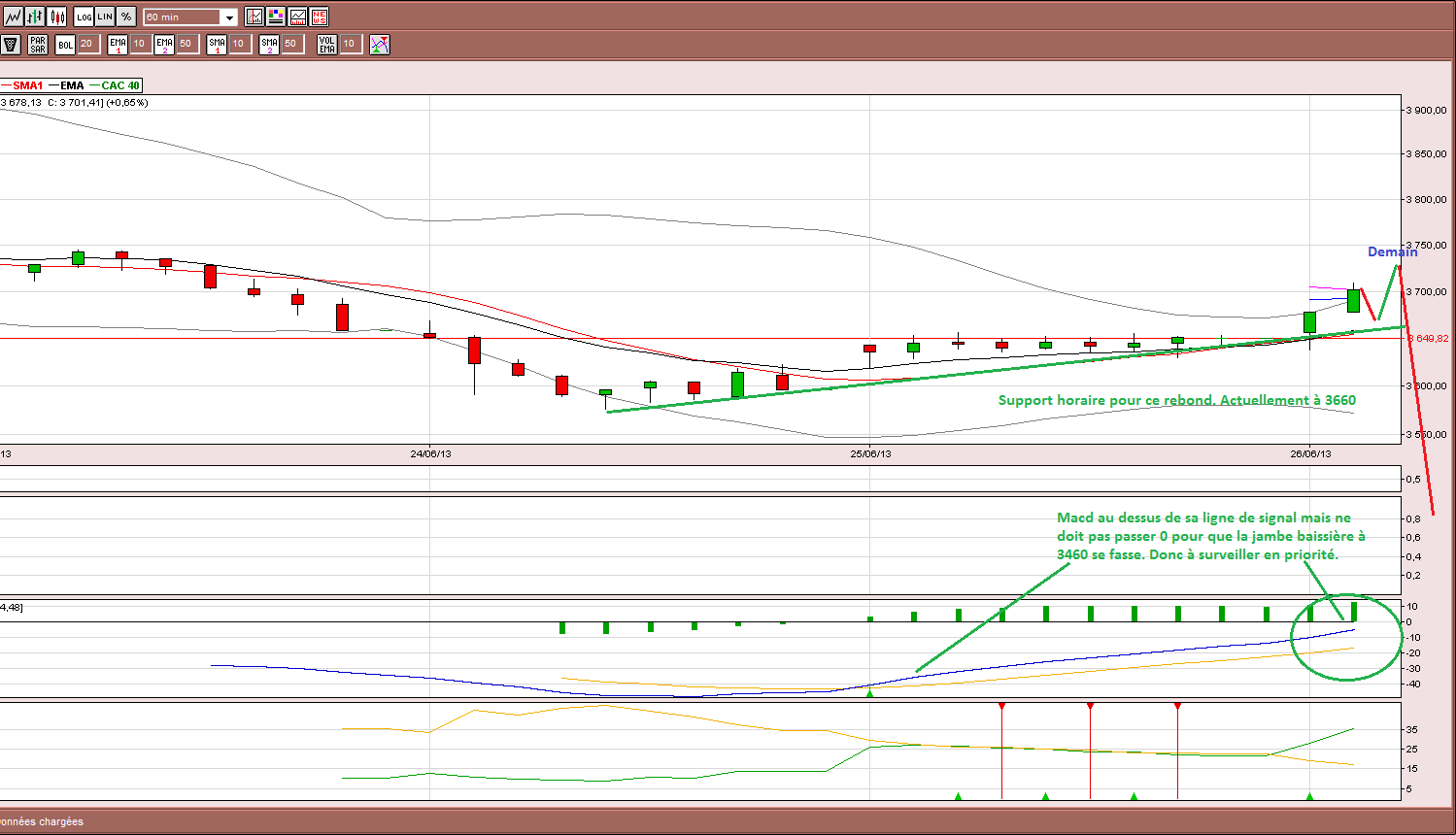Open the chart color settings palette
Screen dimensions: 1456x835
coord(276,17)
